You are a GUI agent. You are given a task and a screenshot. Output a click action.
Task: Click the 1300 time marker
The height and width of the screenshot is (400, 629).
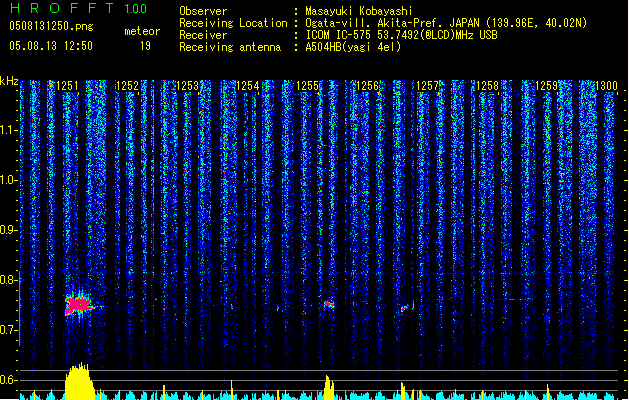[x=607, y=86]
